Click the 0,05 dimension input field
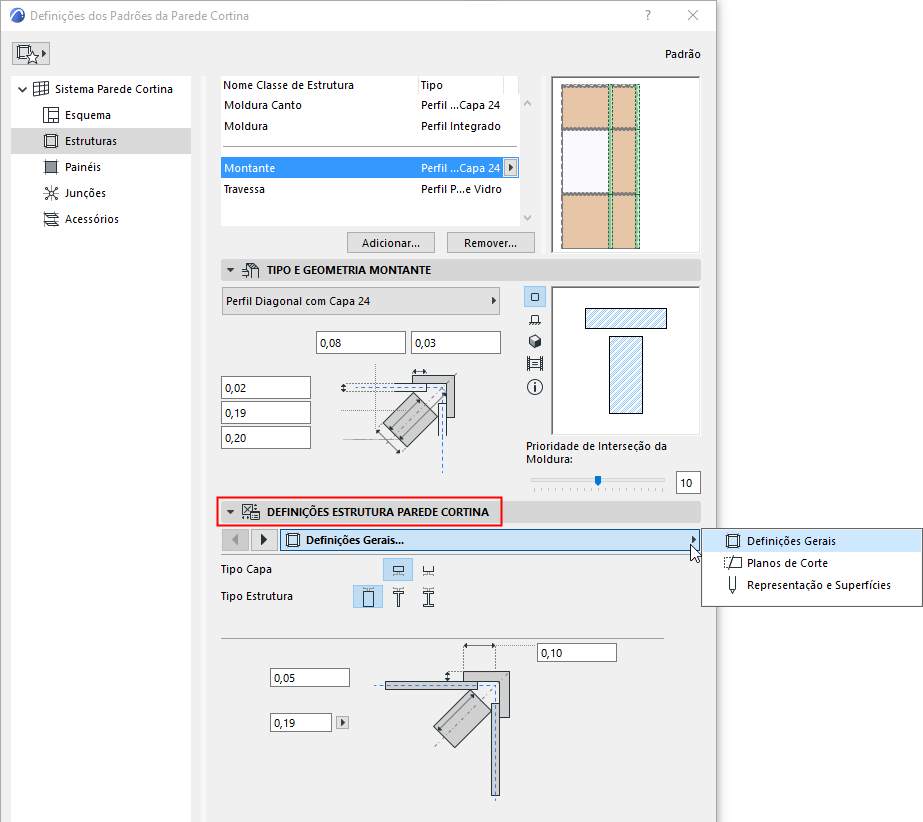 click(x=309, y=677)
